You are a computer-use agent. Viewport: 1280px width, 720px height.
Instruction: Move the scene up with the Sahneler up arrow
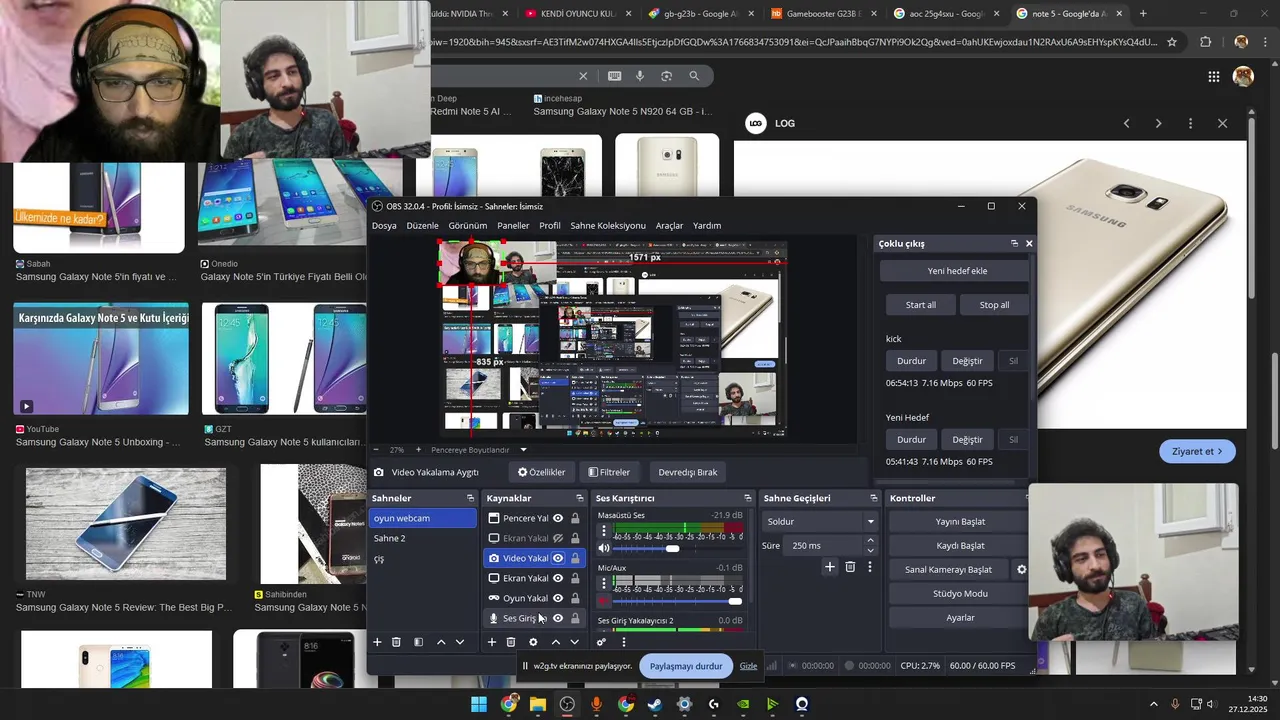pos(441,642)
